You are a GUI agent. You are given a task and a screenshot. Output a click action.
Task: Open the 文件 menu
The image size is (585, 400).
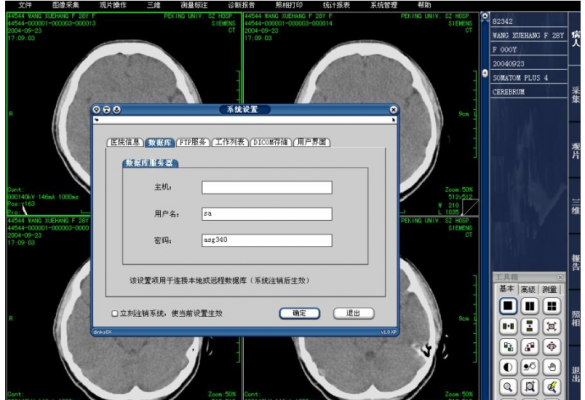[x=25, y=5]
